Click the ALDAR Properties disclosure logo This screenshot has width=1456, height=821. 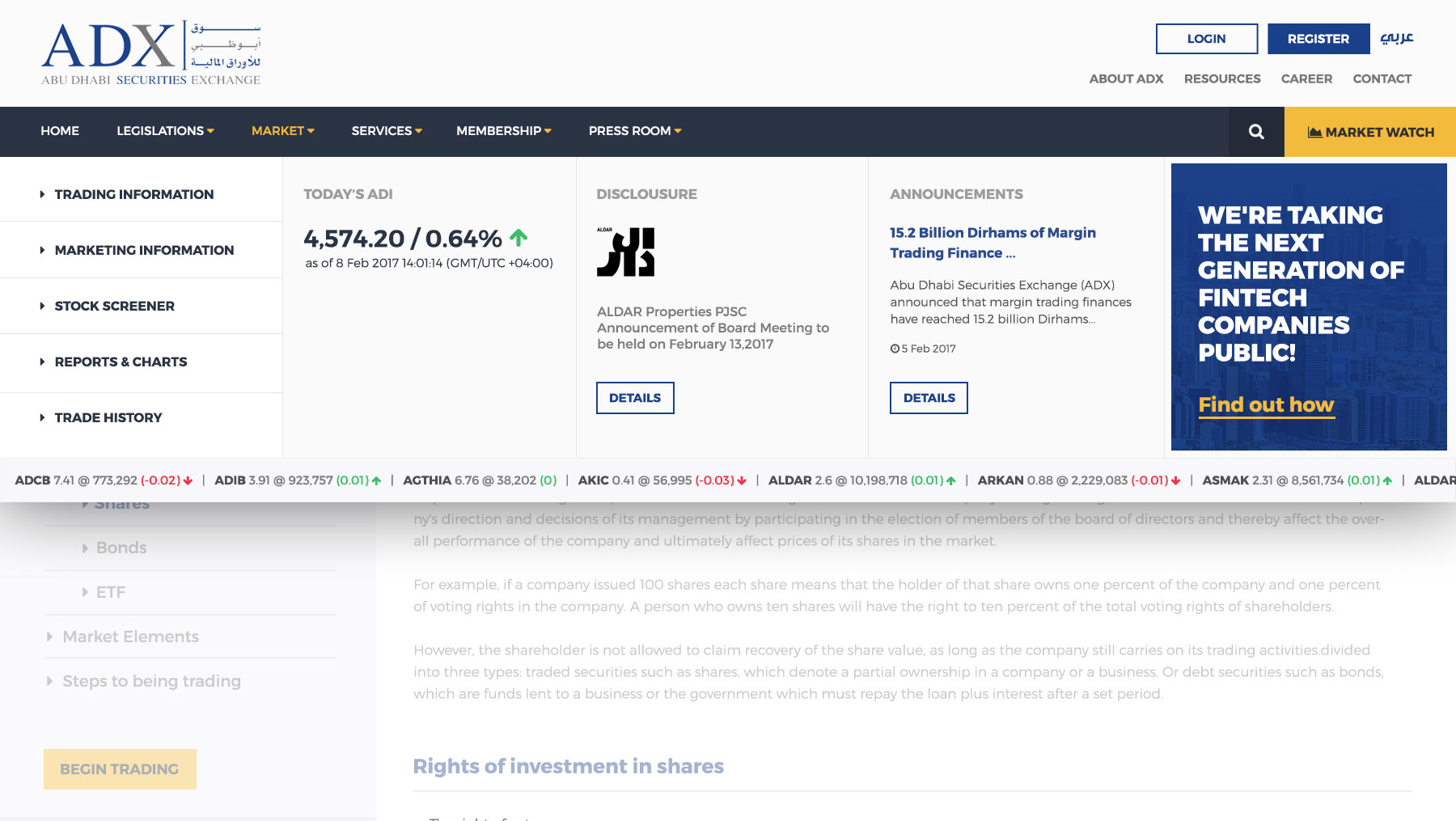point(625,252)
